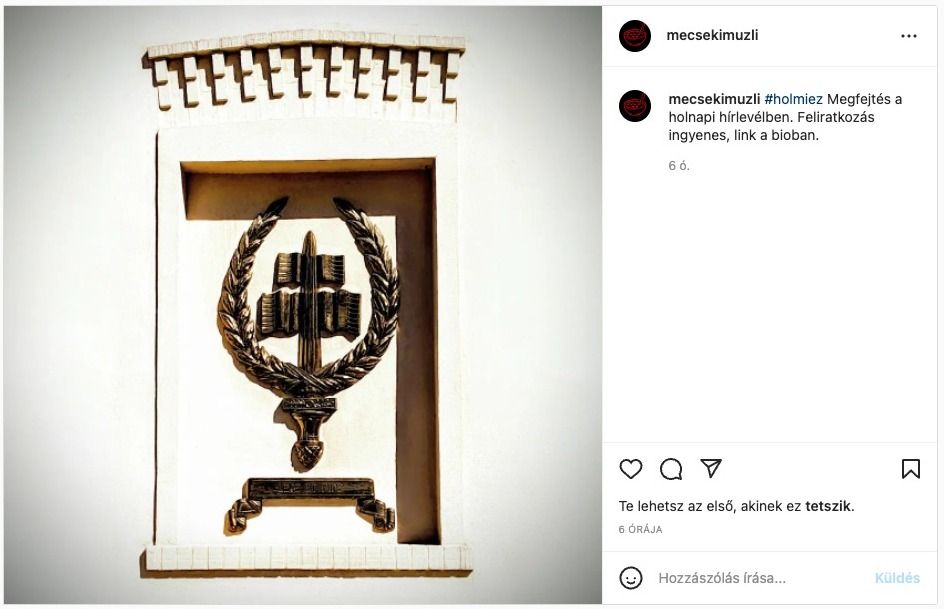
Task: Open the mecsekimuzli username in the header
Action: (x=712, y=35)
